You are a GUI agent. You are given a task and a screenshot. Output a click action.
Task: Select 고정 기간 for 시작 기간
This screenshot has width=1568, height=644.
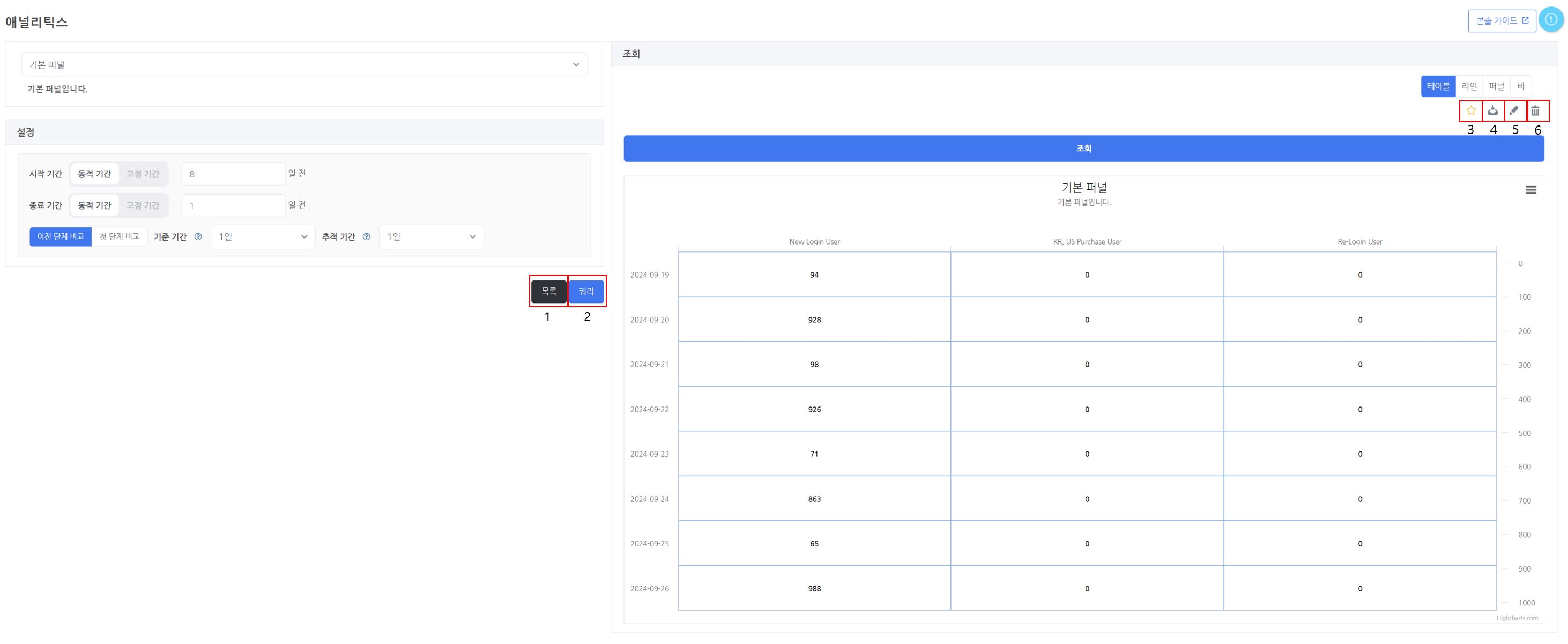[x=143, y=174]
